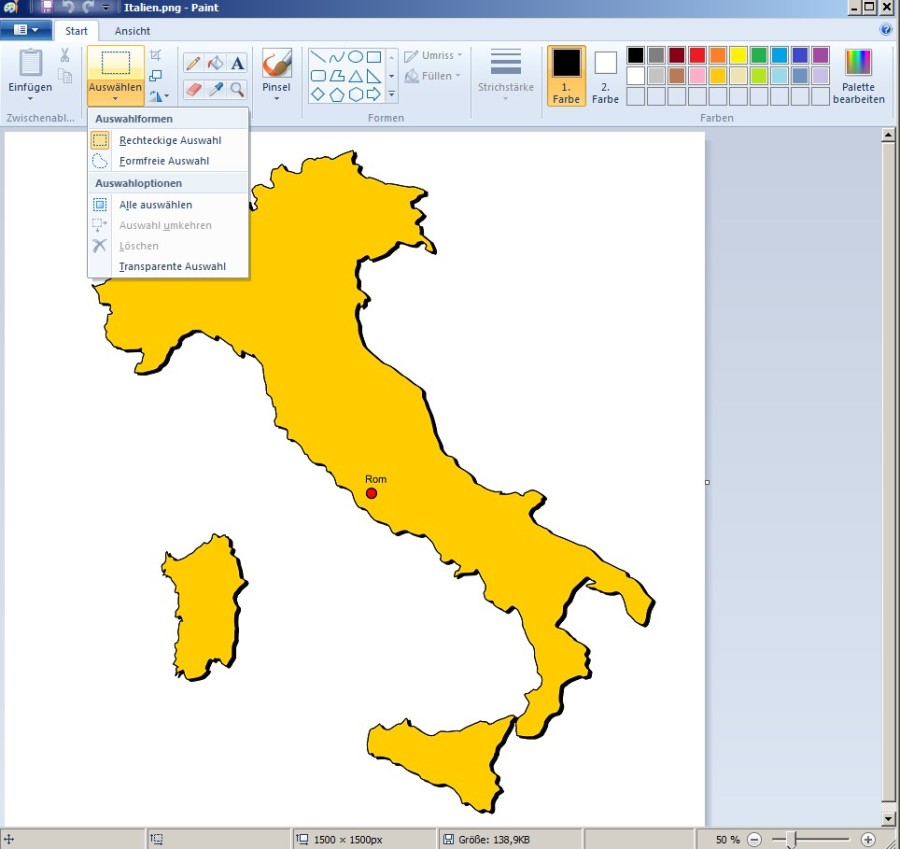The width and height of the screenshot is (900, 849).
Task: Select the 1. Farbe button
Action: point(566,75)
